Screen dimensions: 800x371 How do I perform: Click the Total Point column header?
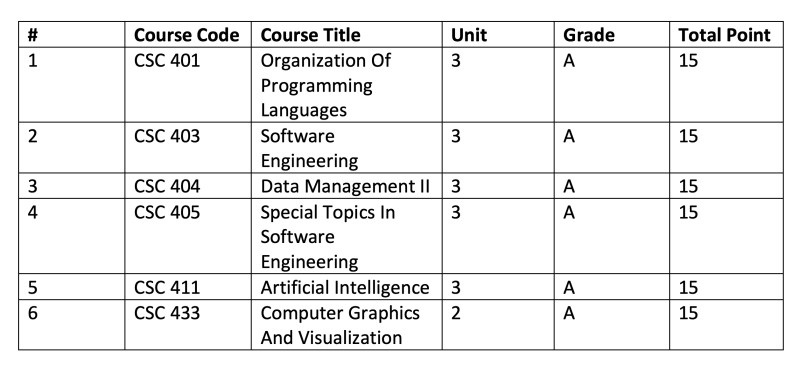point(724,35)
